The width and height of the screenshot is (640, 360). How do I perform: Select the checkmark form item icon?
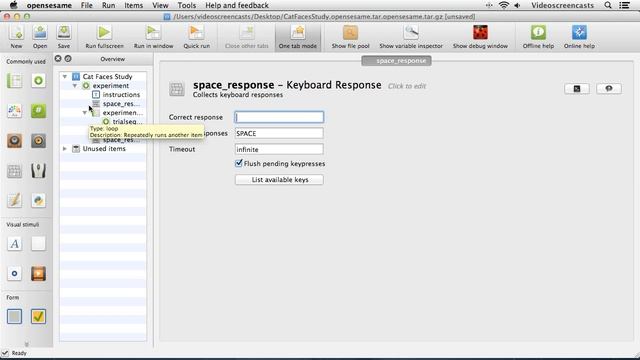coord(38,316)
